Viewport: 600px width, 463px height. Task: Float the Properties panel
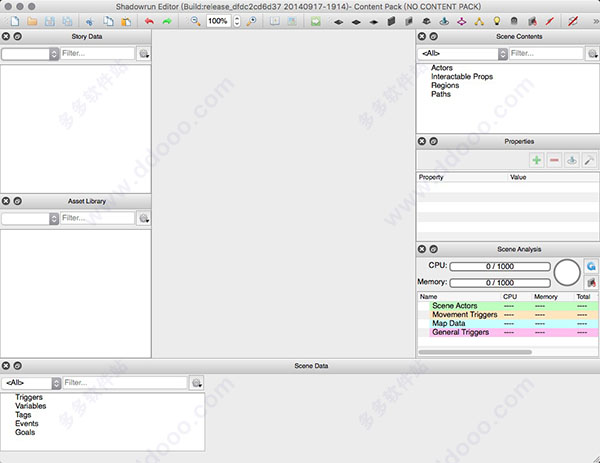pos(434,141)
